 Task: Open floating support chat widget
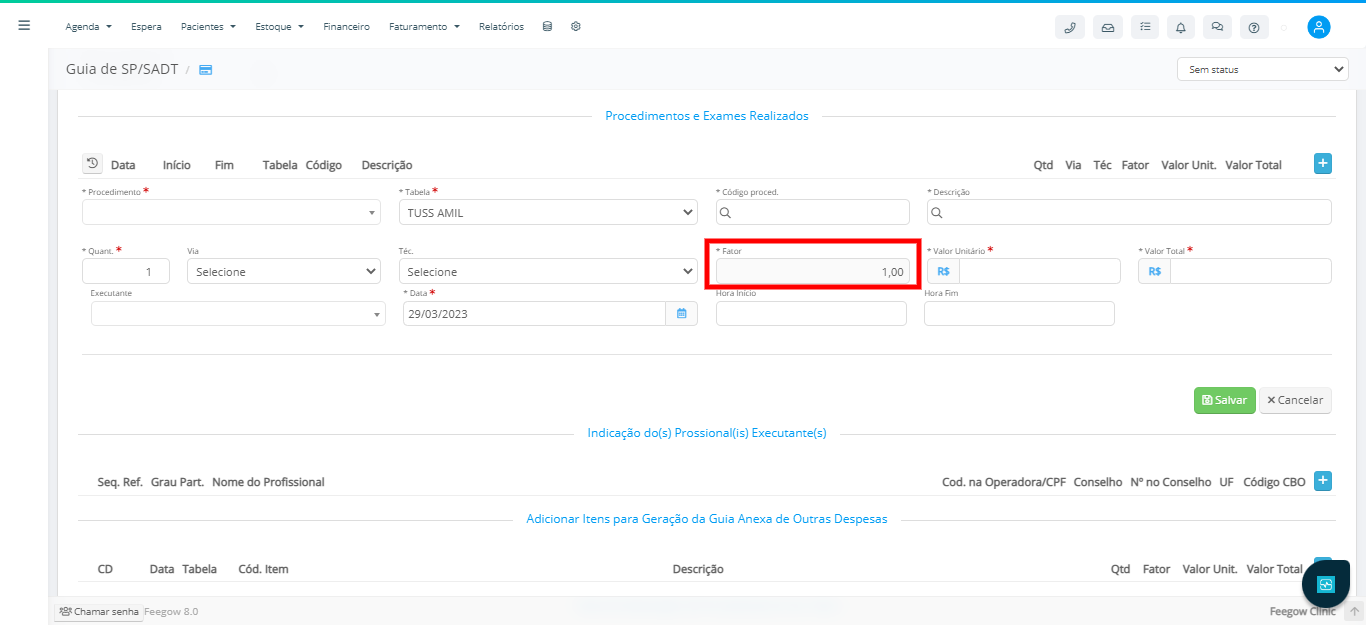1327,584
